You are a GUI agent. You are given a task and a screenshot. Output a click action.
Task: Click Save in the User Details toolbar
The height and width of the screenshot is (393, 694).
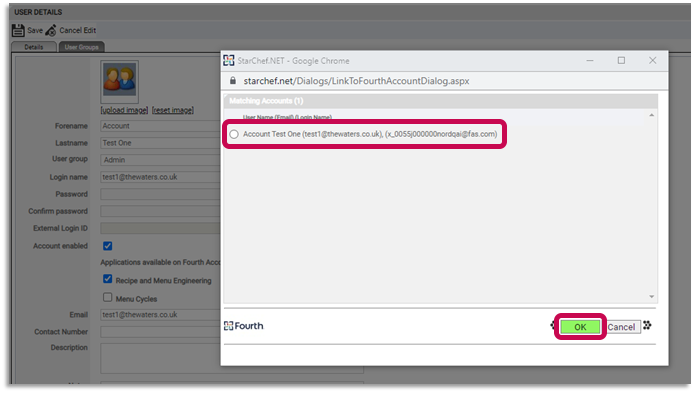[35, 31]
